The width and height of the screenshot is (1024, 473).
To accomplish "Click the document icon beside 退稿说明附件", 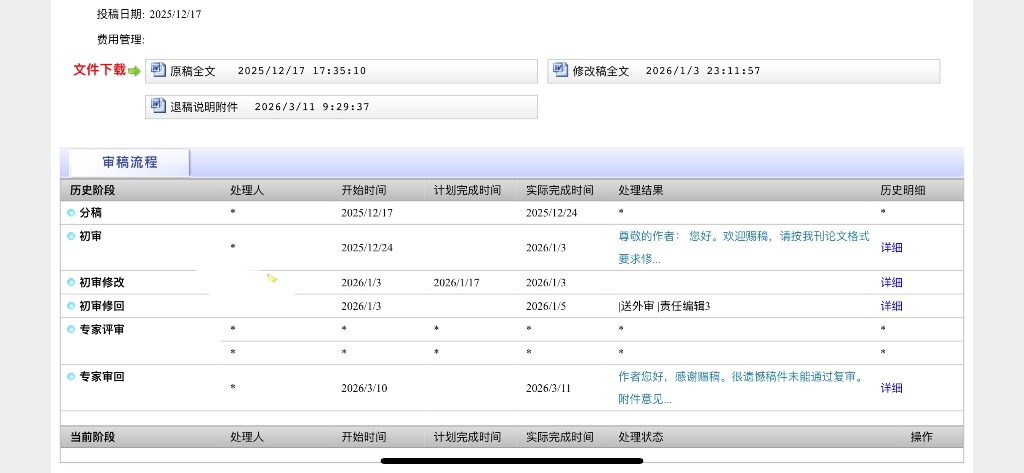I will (x=158, y=106).
